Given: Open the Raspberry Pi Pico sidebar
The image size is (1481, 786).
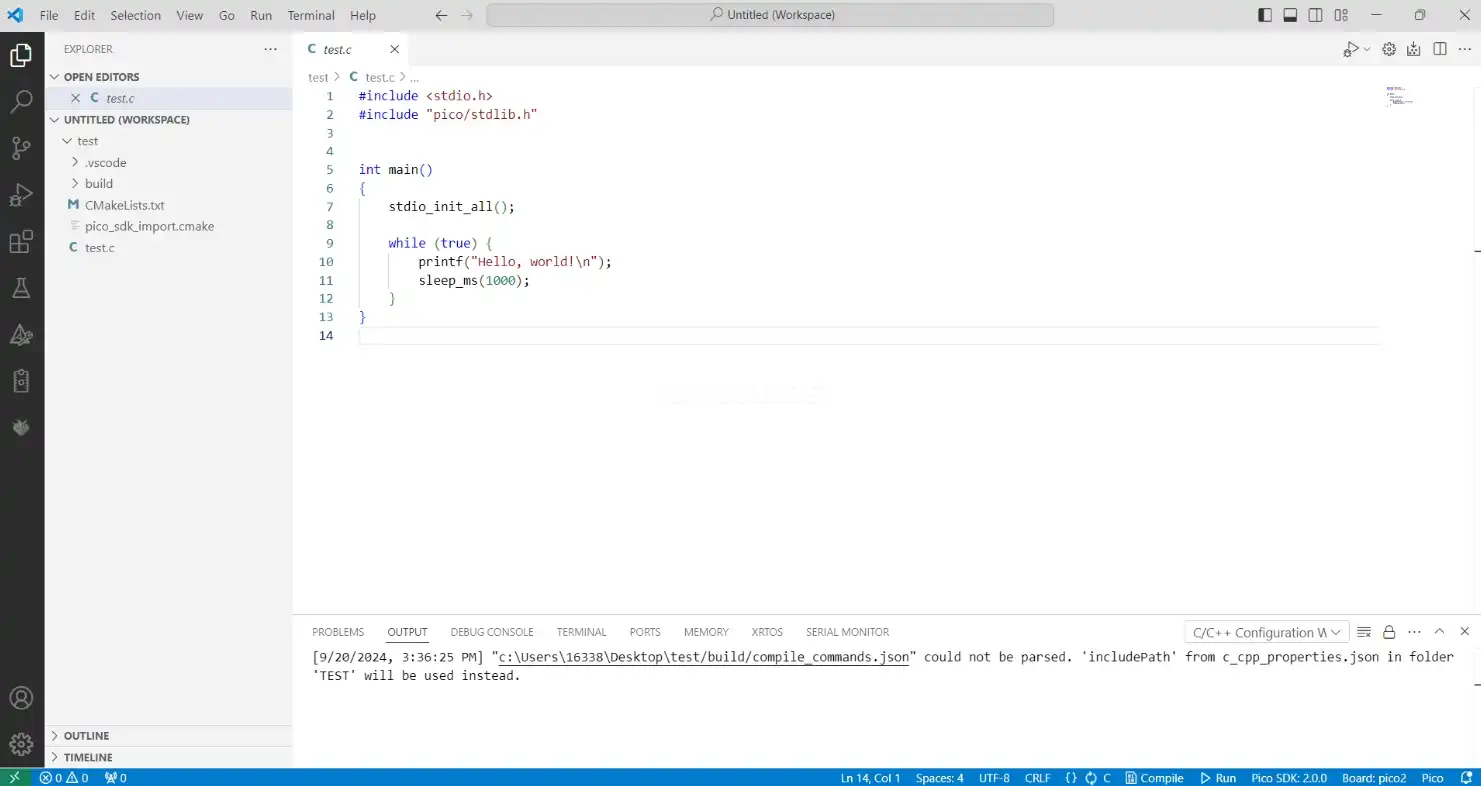Looking at the screenshot, I should tap(21, 427).
